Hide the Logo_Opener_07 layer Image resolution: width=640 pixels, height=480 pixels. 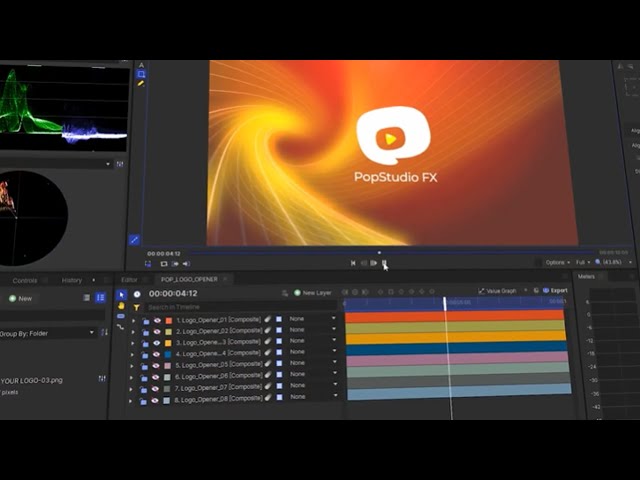(x=155, y=389)
